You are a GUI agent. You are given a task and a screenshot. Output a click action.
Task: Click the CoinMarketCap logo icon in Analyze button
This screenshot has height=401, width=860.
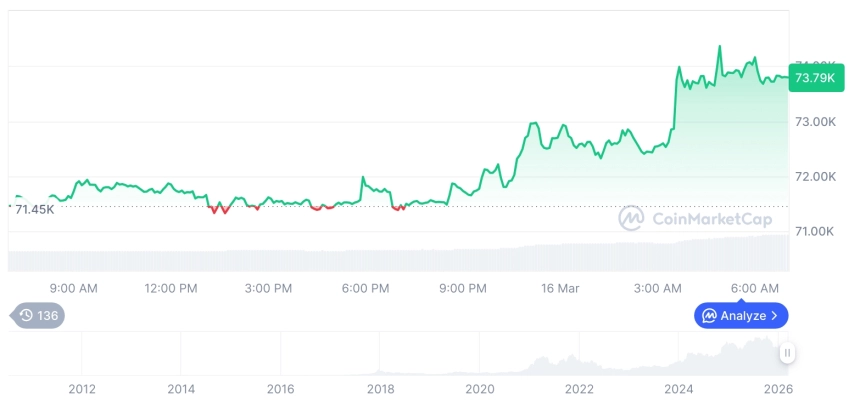coord(709,316)
